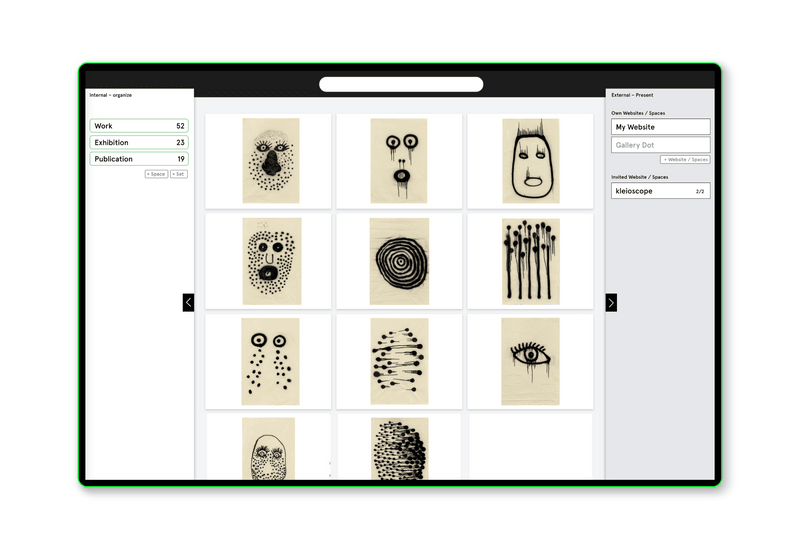
Task: Select the concentric spiral circle drawing
Action: (x=399, y=261)
